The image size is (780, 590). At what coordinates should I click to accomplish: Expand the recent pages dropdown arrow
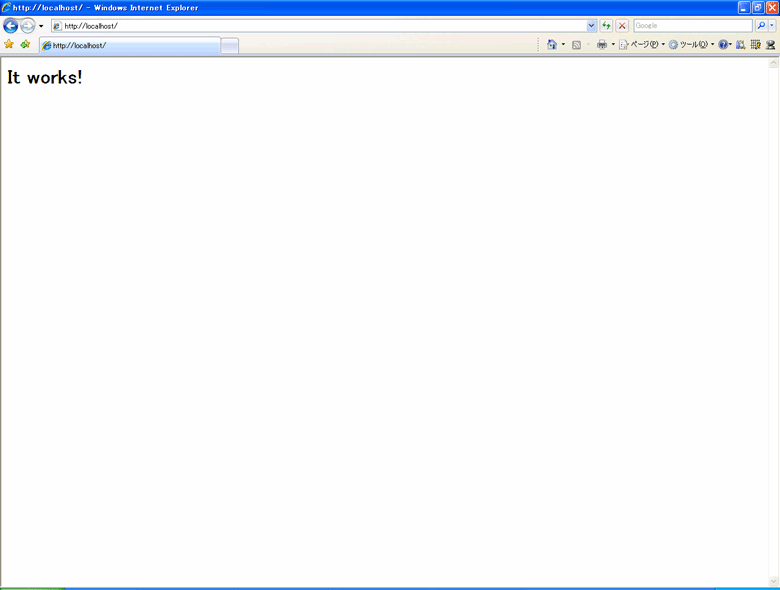41,26
